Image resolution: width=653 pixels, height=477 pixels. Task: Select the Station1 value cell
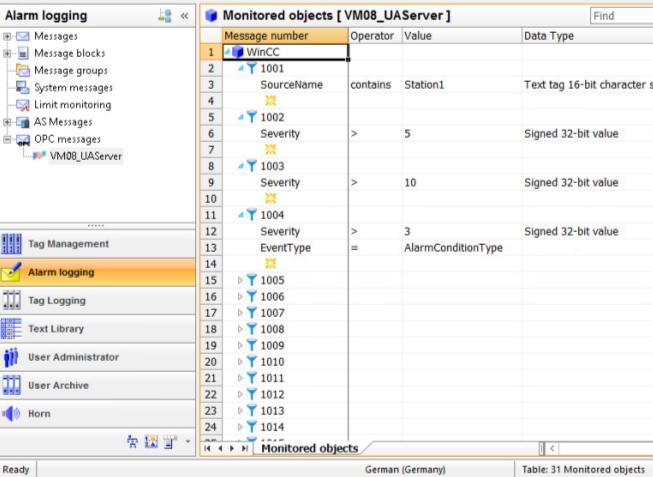click(462, 85)
